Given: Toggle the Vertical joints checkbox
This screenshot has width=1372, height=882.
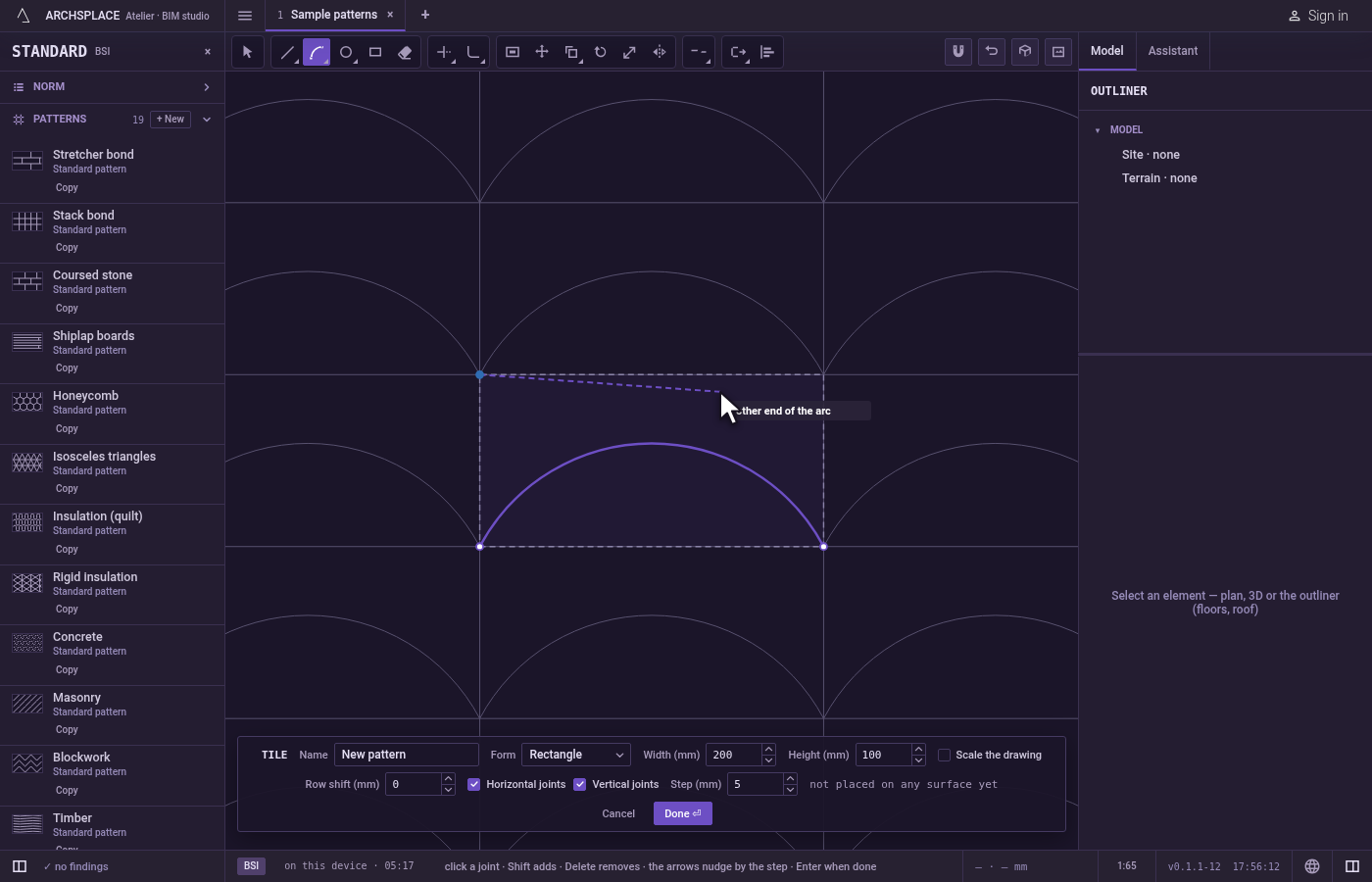Looking at the screenshot, I should point(580,784).
